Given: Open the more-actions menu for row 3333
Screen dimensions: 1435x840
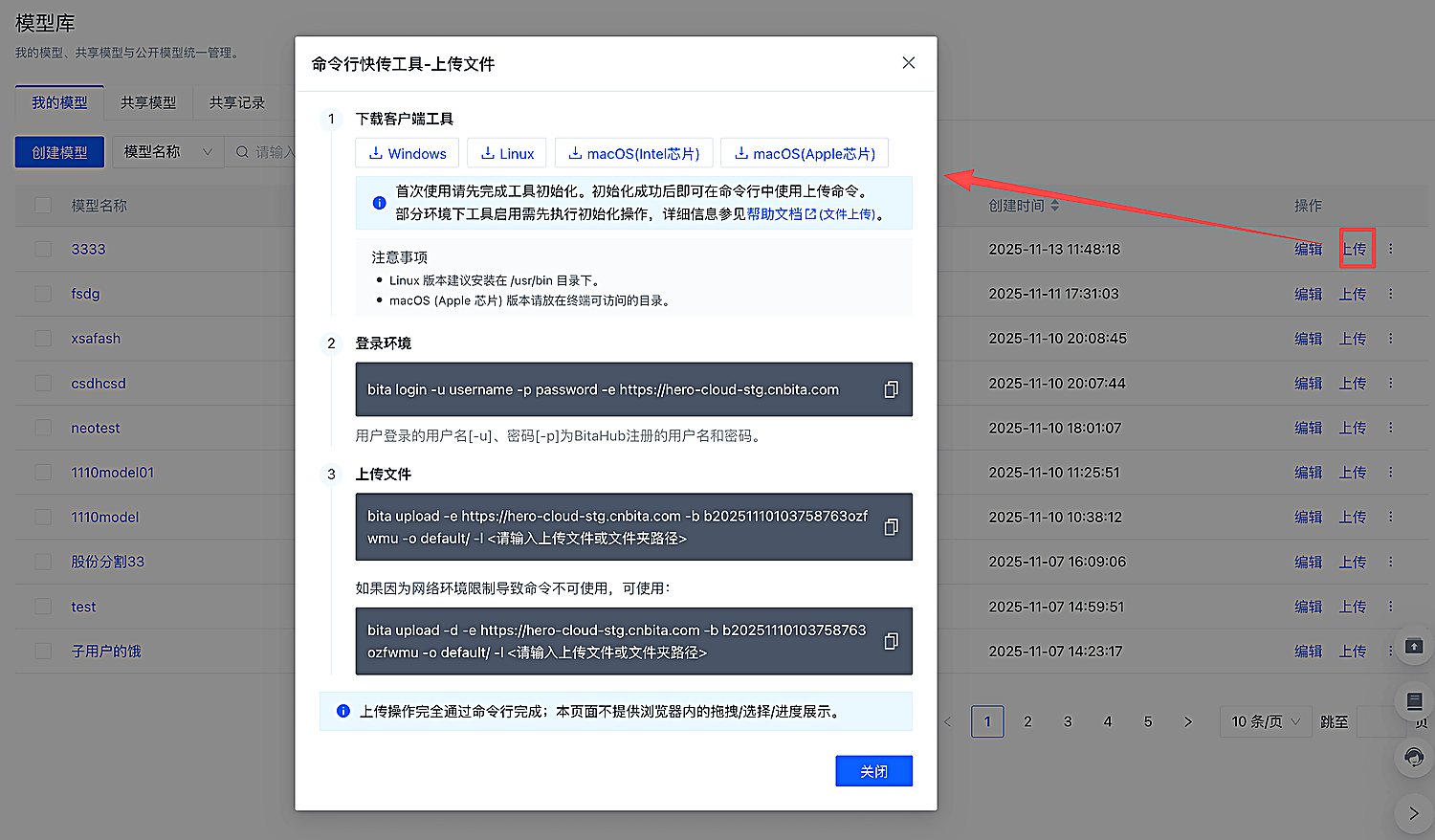Looking at the screenshot, I should [x=1391, y=249].
